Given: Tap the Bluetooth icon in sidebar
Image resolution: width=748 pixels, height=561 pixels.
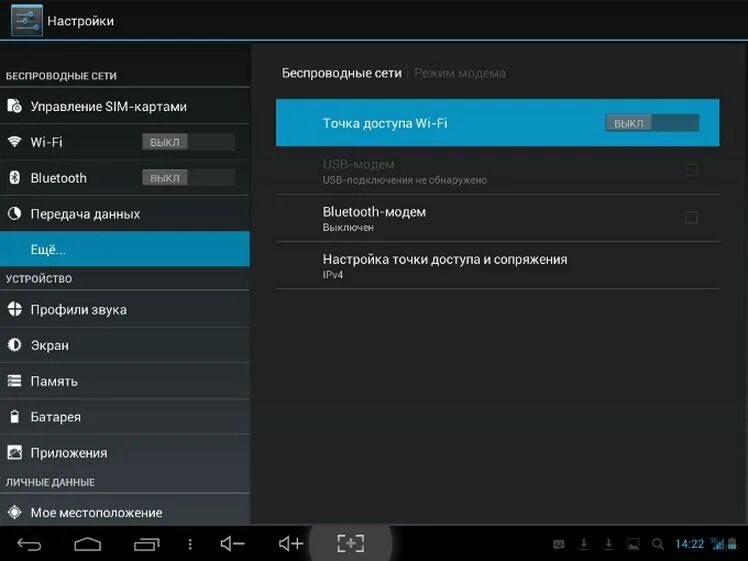Looking at the screenshot, I should tap(14, 177).
